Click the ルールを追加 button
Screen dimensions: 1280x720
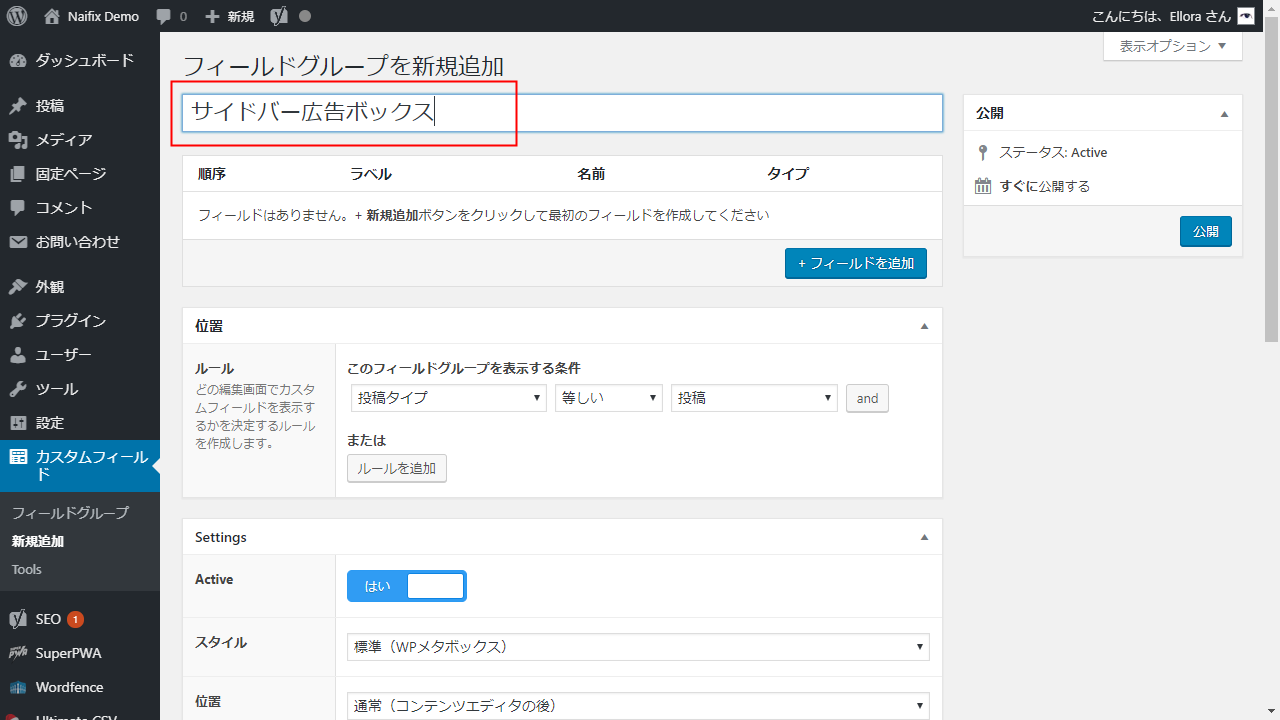pos(397,468)
